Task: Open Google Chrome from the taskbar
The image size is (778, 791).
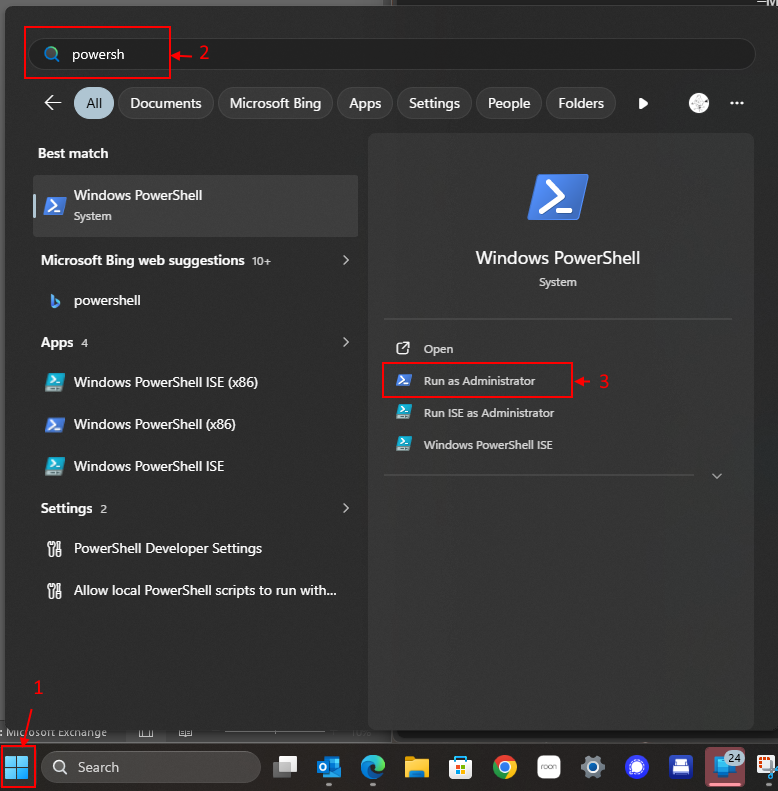Action: [505, 767]
